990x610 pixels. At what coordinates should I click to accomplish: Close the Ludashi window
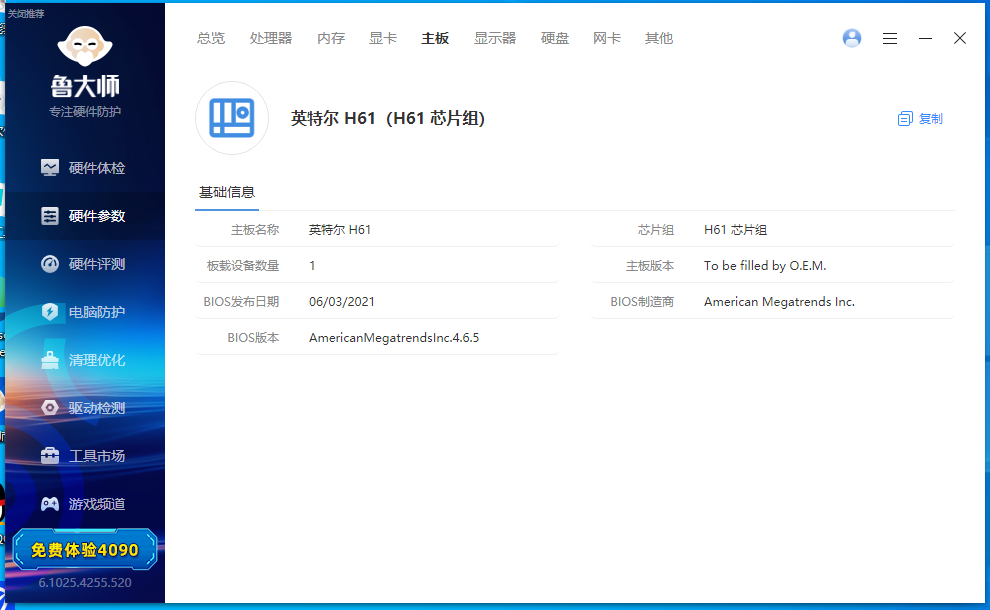coord(960,39)
